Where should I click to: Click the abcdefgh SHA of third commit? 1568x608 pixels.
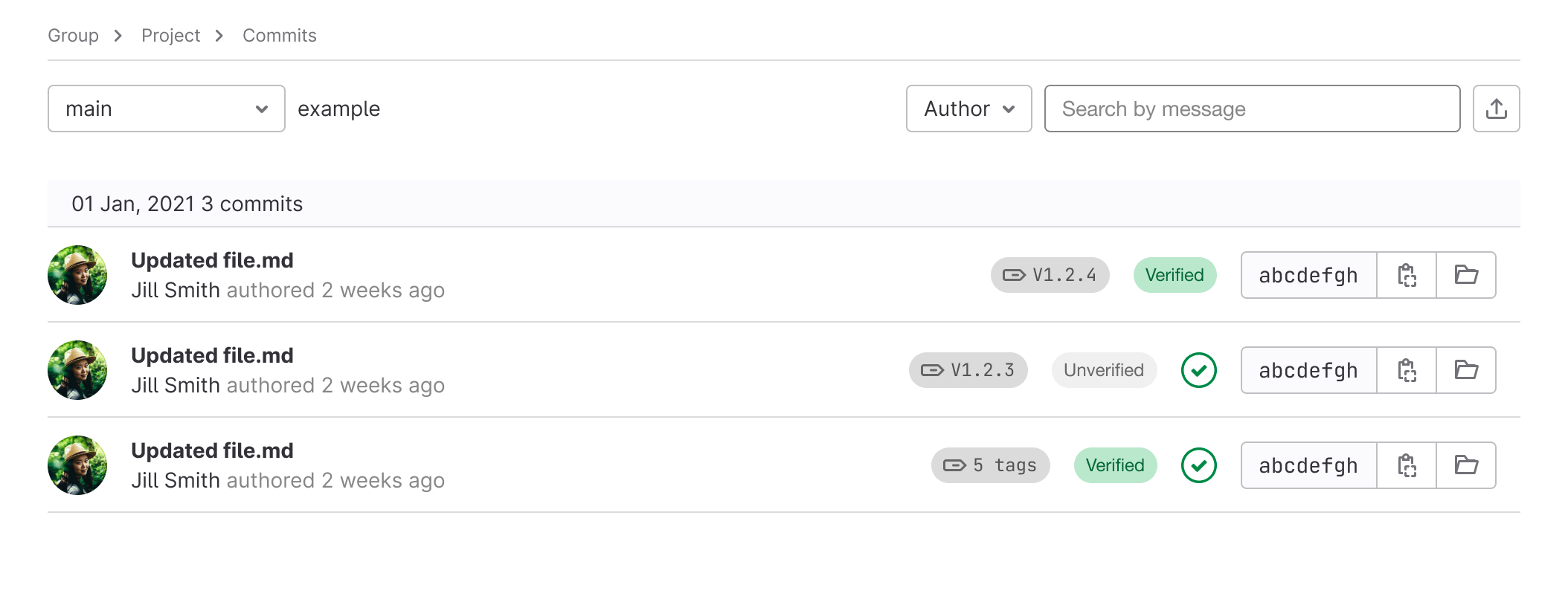(1308, 465)
